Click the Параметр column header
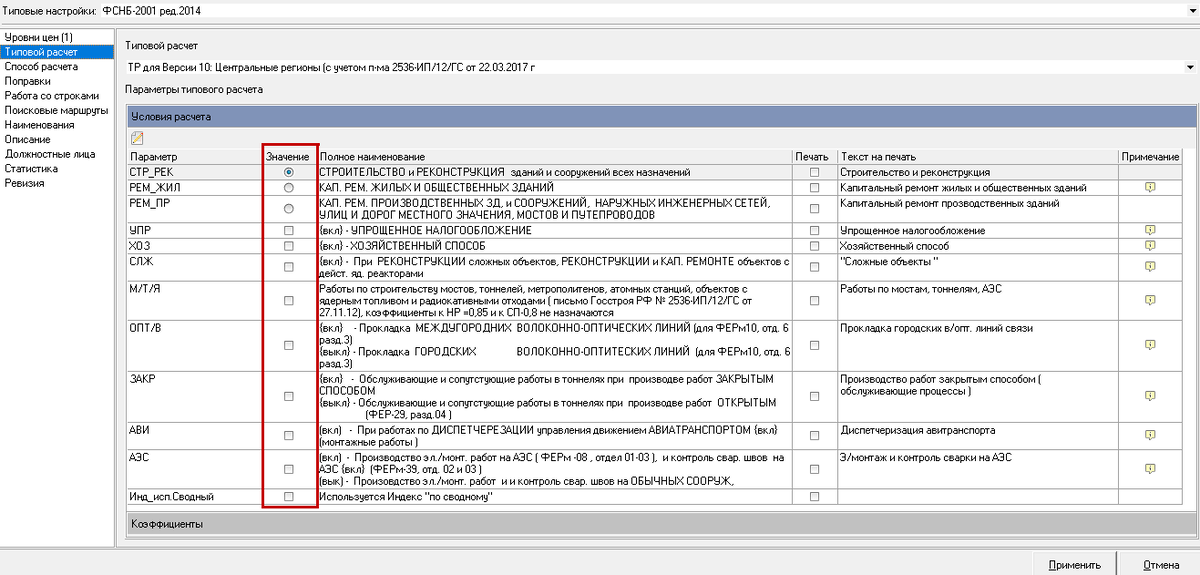Image resolution: width=1200 pixels, height=575 pixels. pyautogui.click(x=194, y=158)
